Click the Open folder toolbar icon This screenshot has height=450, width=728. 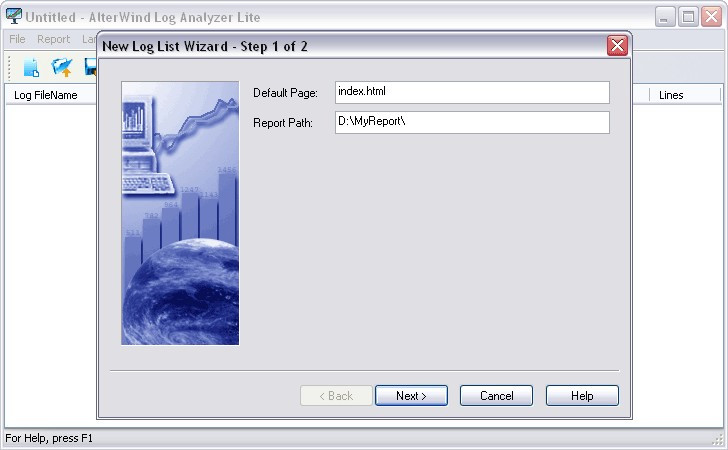click(62, 67)
